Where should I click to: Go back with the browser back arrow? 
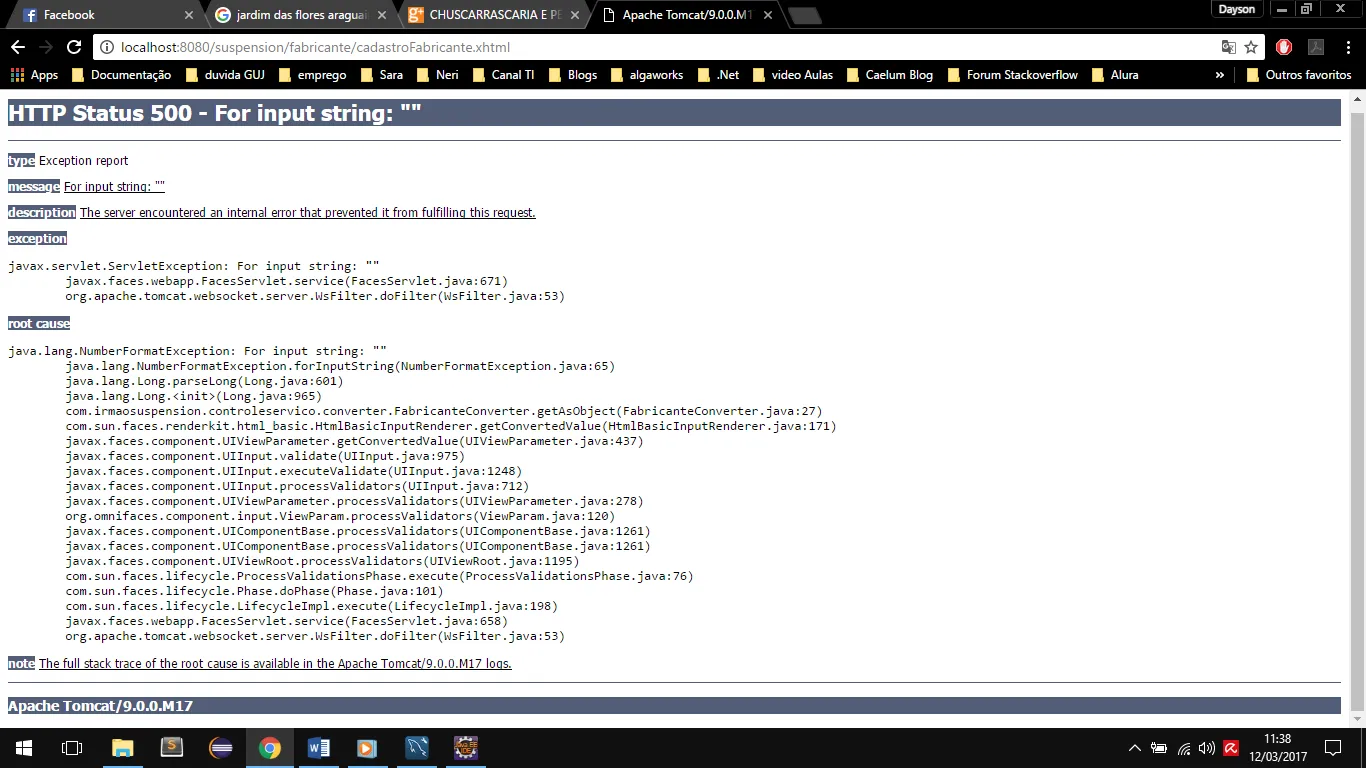tap(18, 47)
